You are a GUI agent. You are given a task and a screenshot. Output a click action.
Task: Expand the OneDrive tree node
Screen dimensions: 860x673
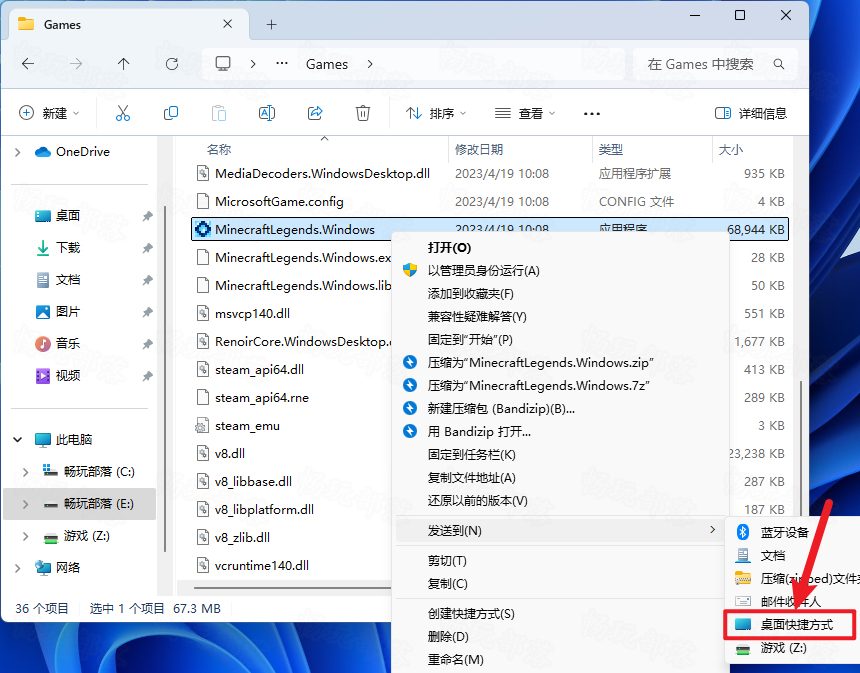[18, 152]
